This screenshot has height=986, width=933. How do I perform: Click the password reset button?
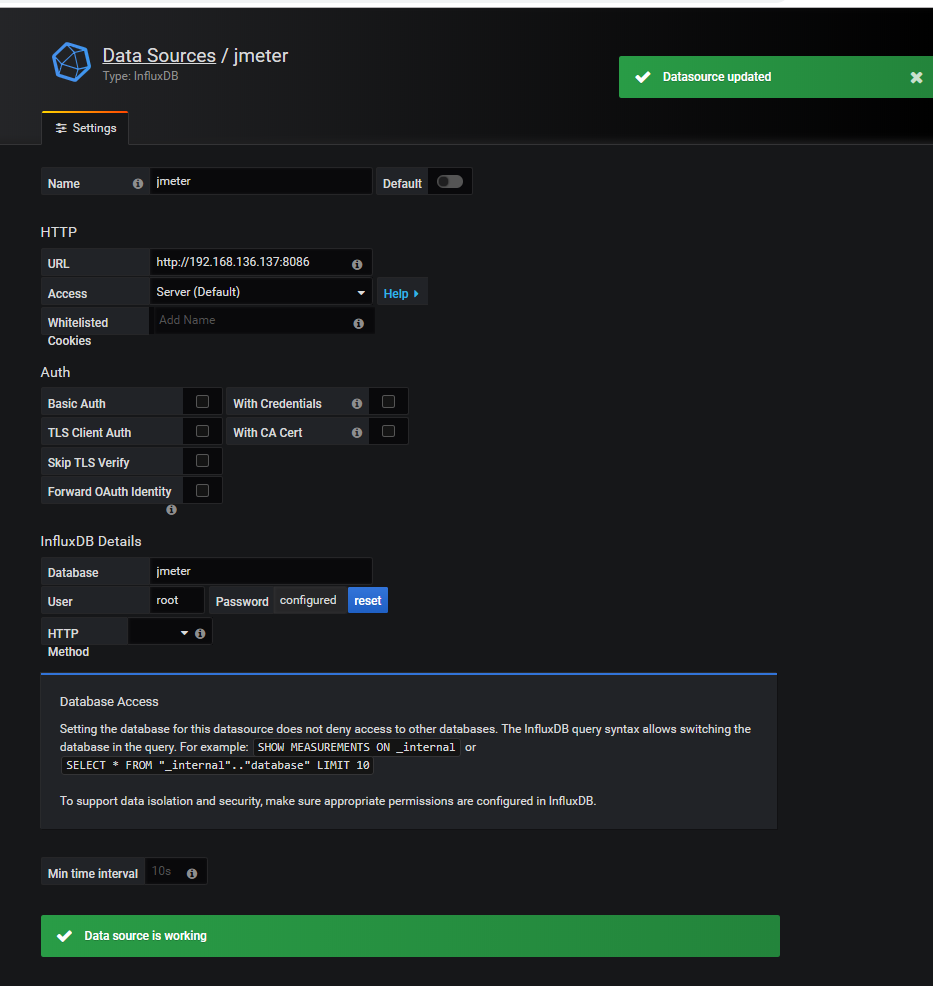368,601
